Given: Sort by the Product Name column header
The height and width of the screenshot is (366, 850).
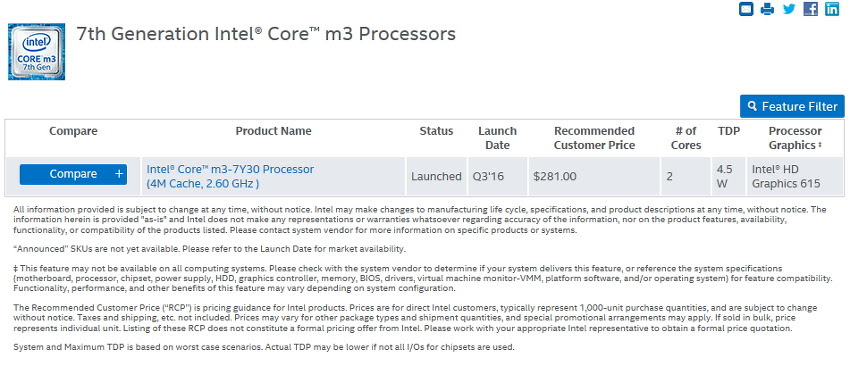Looking at the screenshot, I should 273,131.
